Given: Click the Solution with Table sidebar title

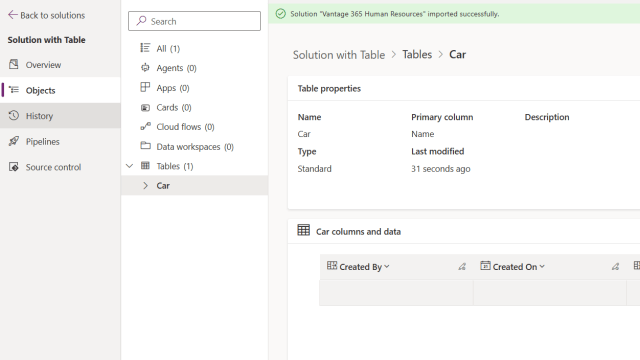Looking at the screenshot, I should coord(47,40).
